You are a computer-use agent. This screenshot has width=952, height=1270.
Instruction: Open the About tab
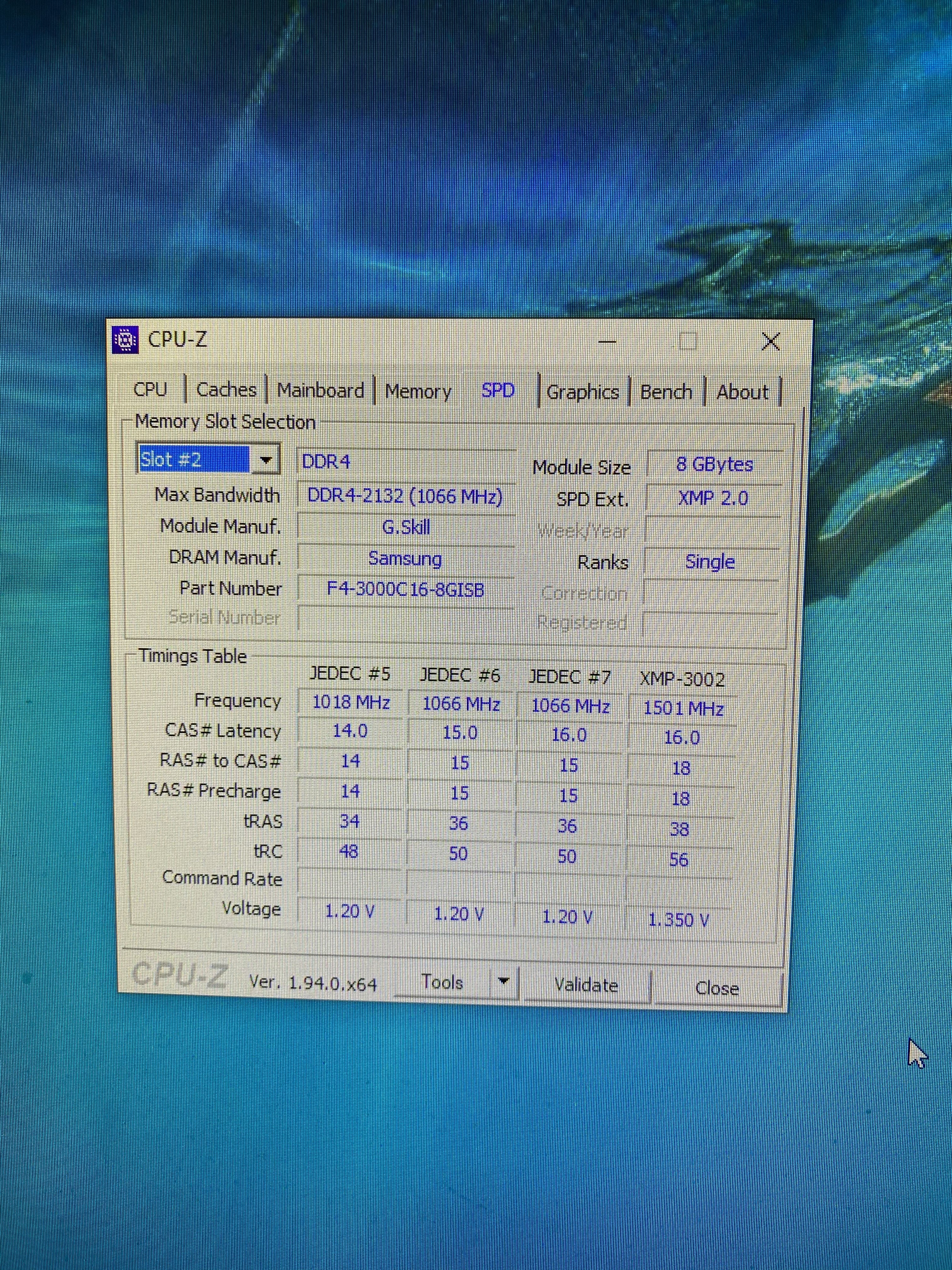coord(742,392)
